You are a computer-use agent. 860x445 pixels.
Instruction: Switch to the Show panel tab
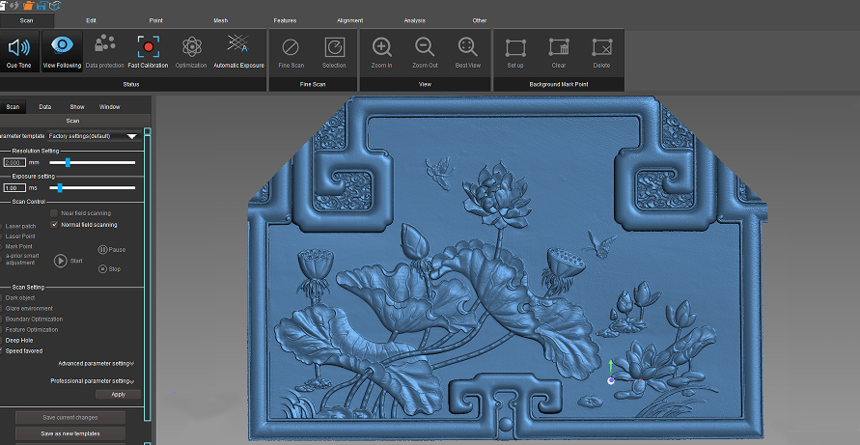[77, 107]
